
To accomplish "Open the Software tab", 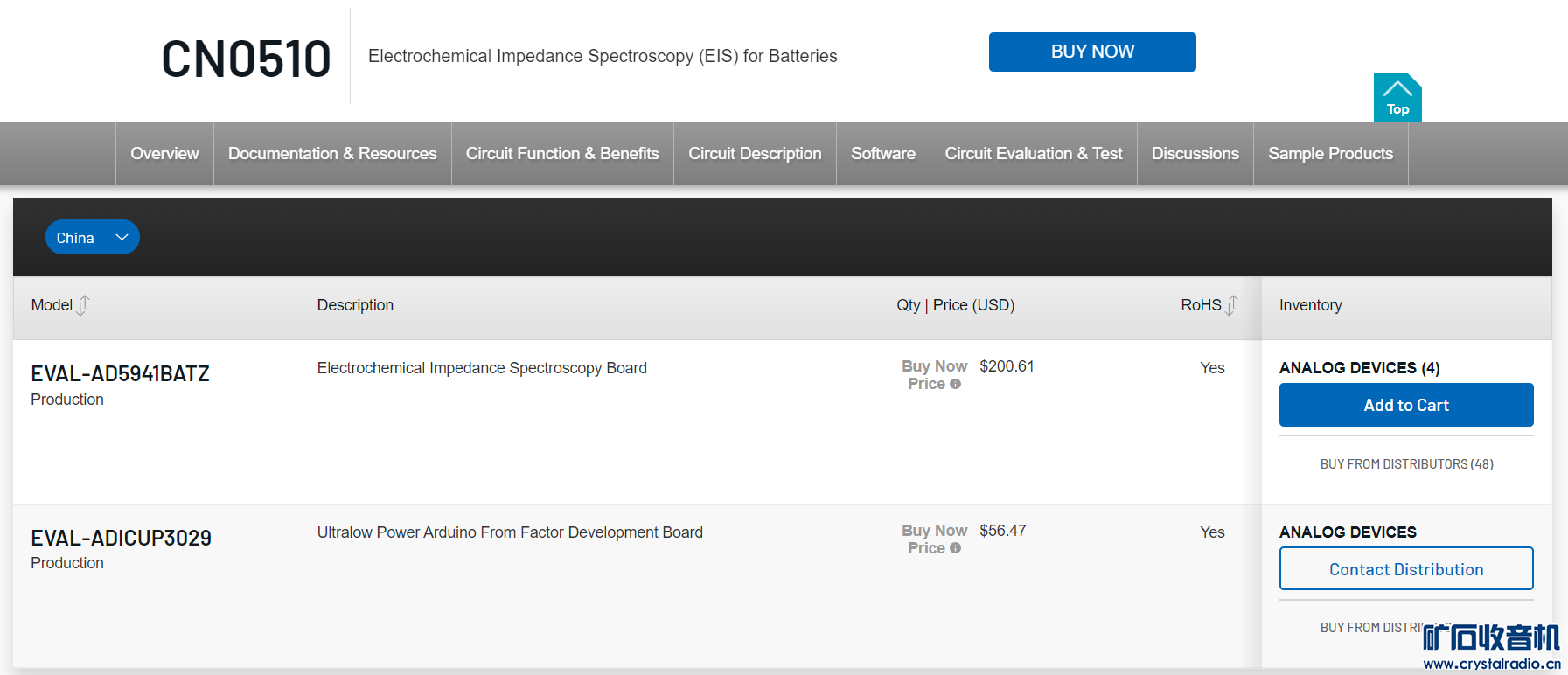I will pyautogui.click(x=883, y=154).
